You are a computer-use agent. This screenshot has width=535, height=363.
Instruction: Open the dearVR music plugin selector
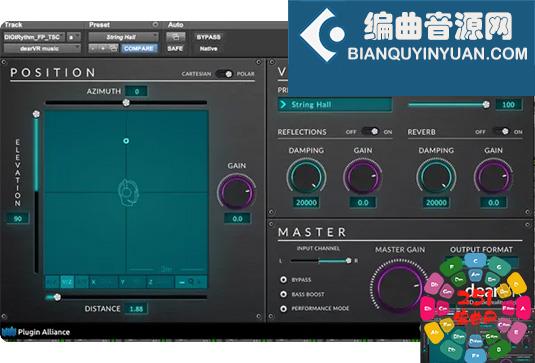point(42,48)
